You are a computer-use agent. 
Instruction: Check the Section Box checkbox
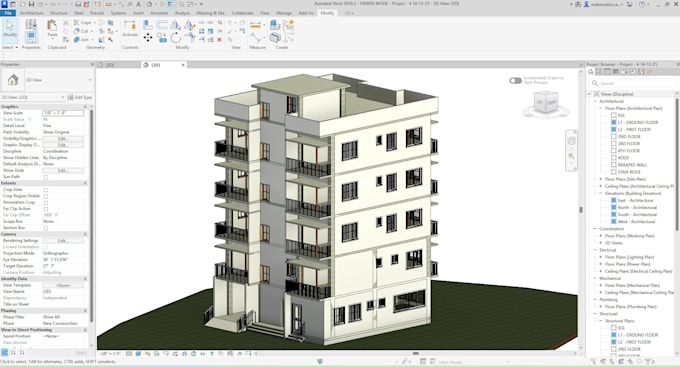coord(46,228)
